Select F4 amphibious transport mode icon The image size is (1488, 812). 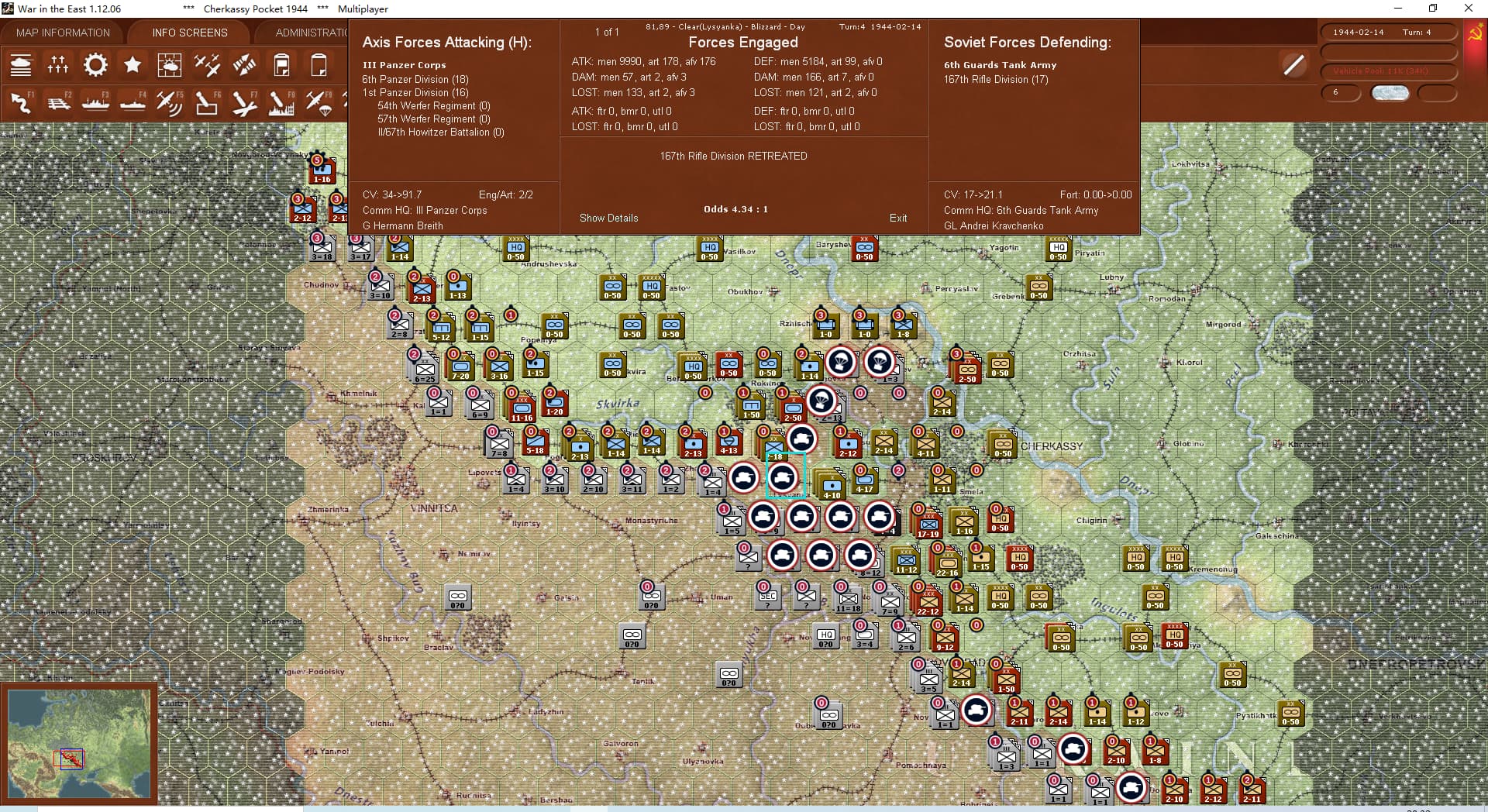click(x=133, y=102)
